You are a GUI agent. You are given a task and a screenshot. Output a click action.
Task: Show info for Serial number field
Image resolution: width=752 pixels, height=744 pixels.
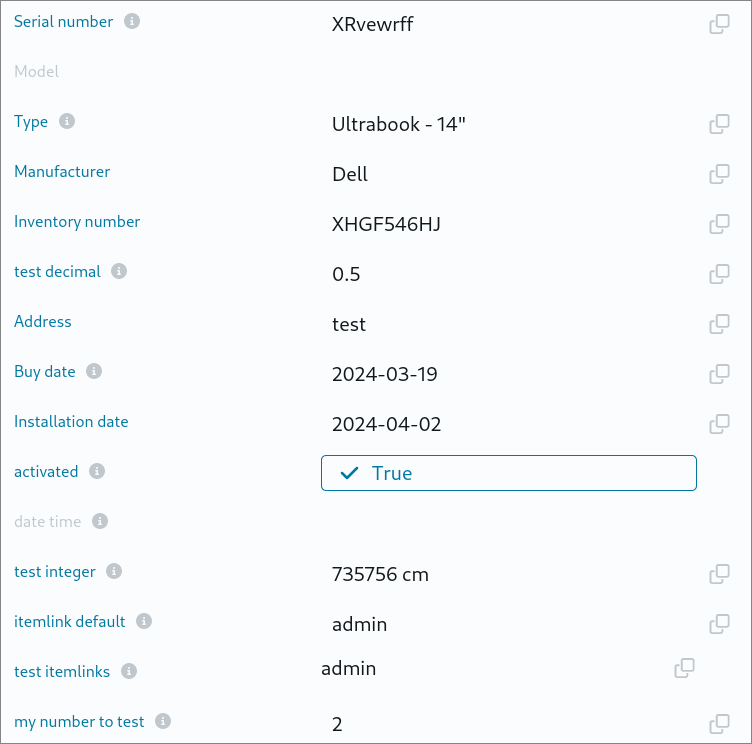click(132, 21)
